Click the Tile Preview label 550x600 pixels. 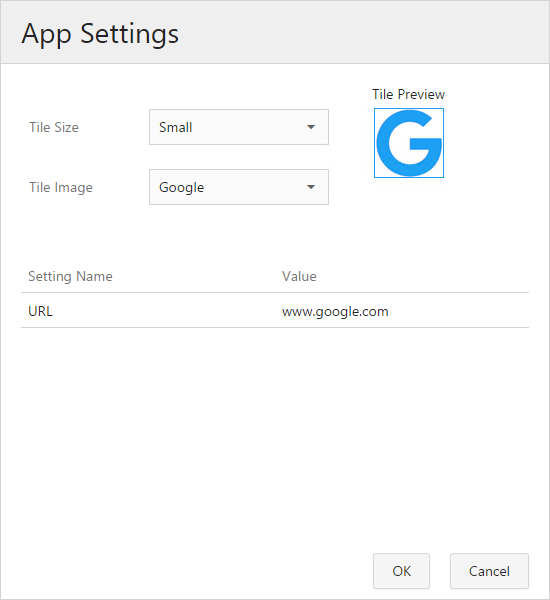tap(408, 94)
